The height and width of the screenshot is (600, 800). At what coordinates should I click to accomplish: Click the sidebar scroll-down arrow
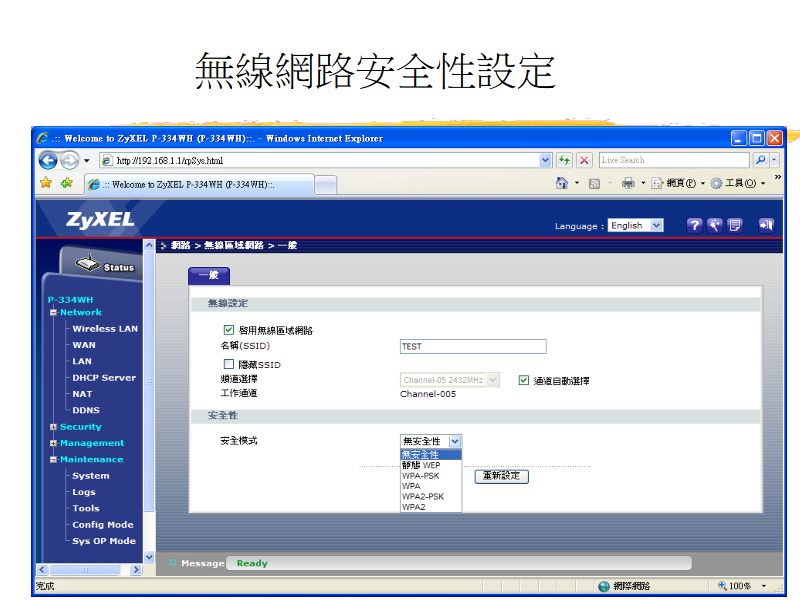[149, 557]
